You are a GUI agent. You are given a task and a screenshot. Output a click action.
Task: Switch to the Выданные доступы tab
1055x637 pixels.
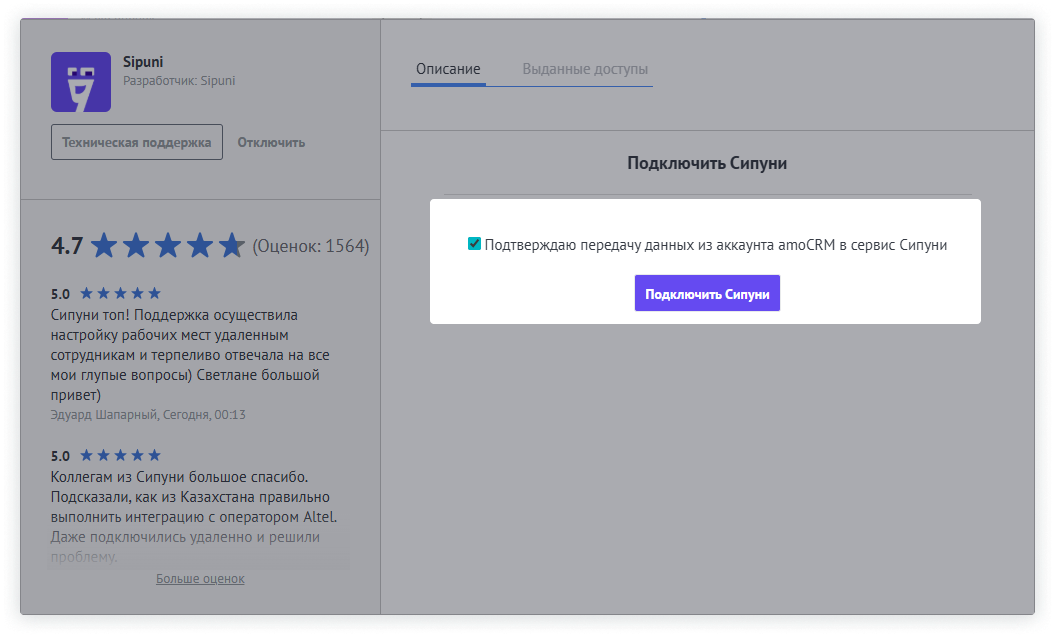tap(585, 69)
